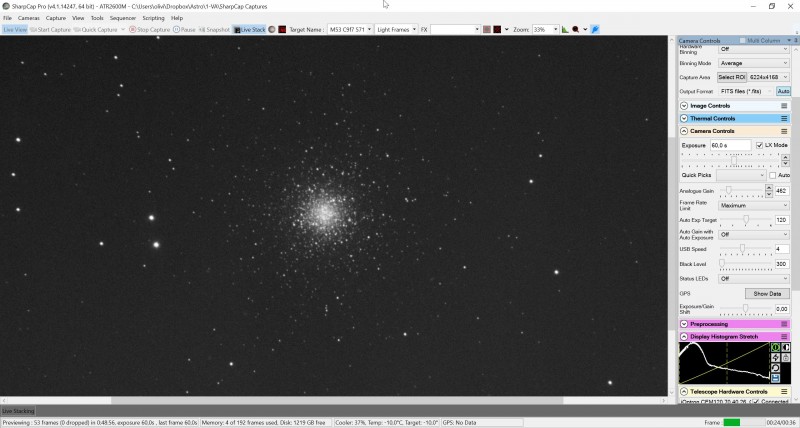Viewport: 800px width, 428px height.
Task: Click the lightning bolt auto stretch icon
Action: pos(776,358)
